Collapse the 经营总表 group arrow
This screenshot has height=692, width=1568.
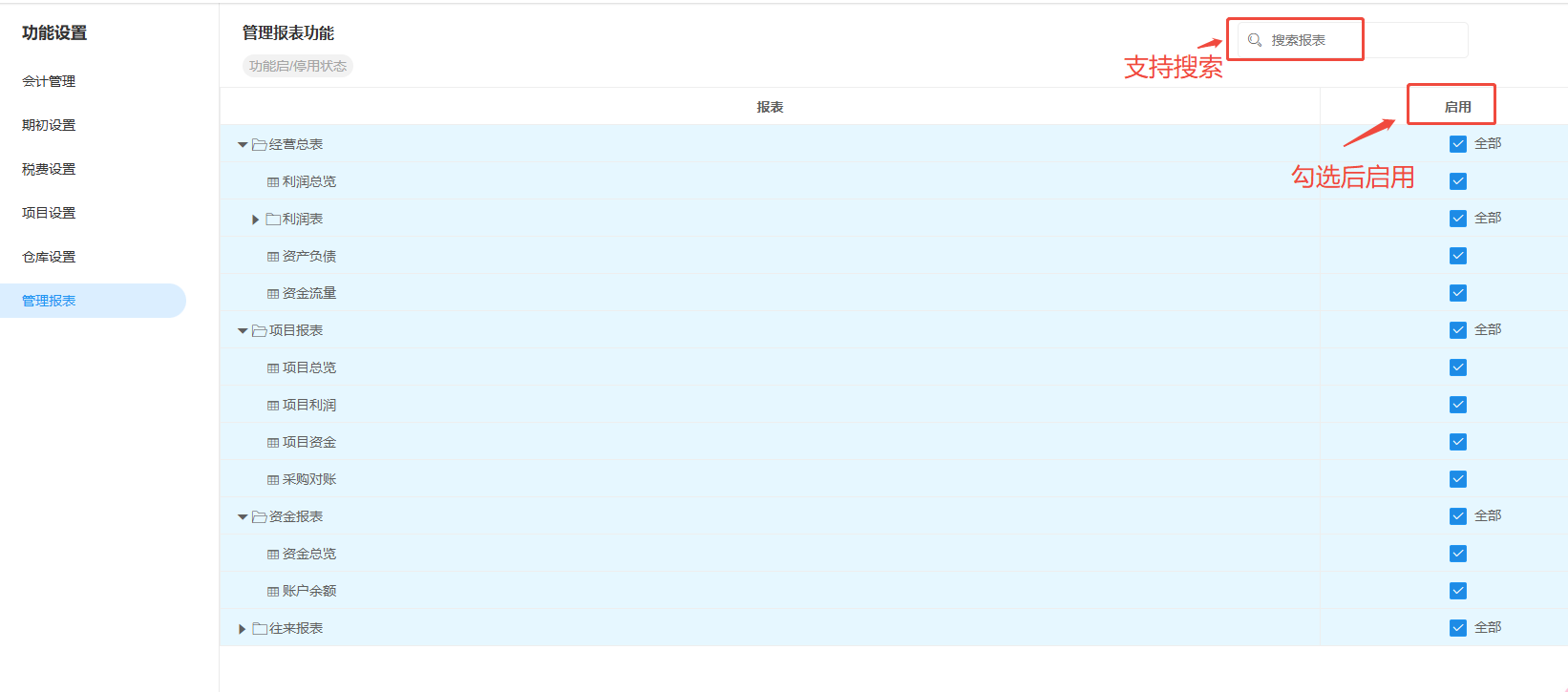click(243, 145)
